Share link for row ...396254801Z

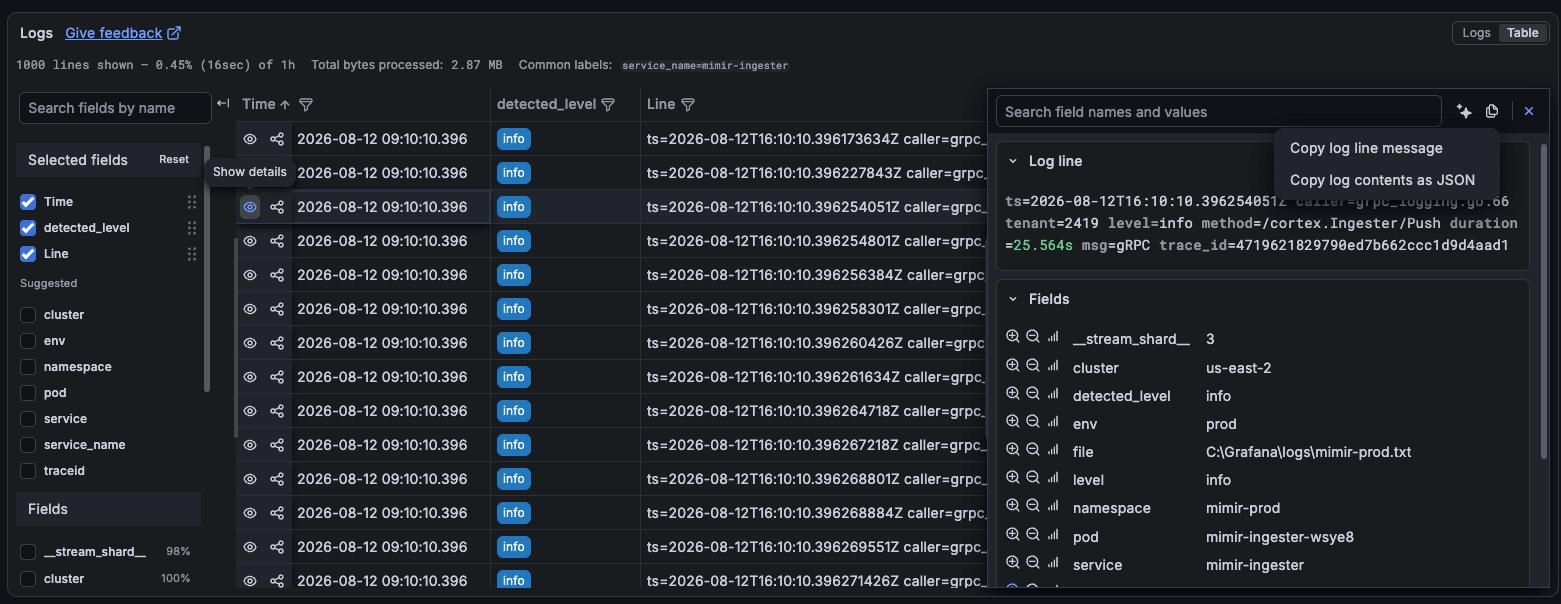coord(277,241)
